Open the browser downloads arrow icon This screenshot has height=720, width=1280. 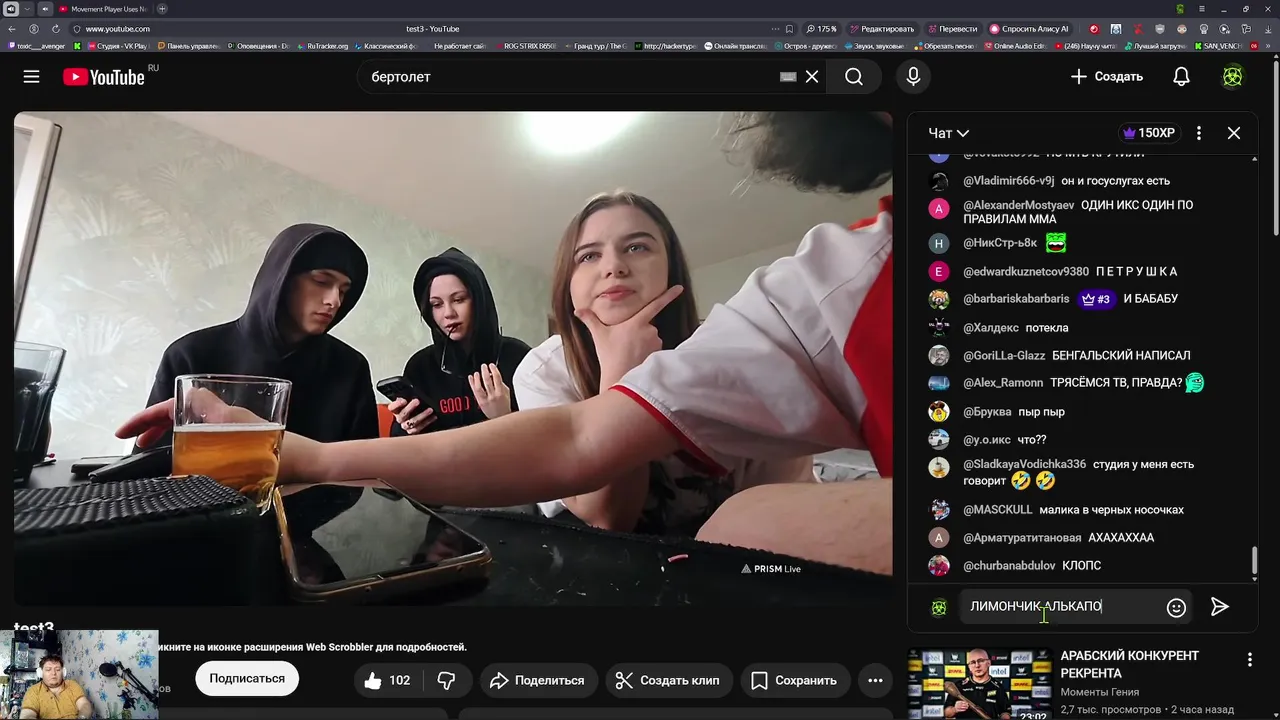1268,29
